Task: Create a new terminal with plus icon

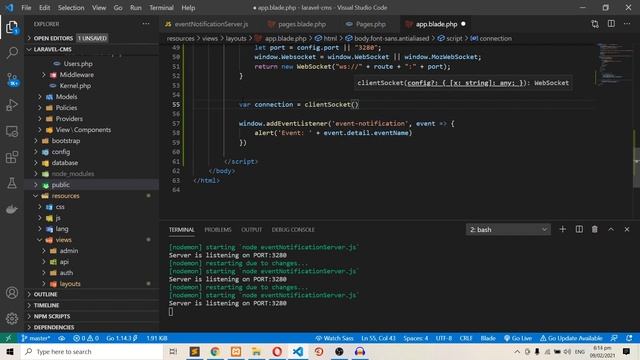Action: coord(562,229)
